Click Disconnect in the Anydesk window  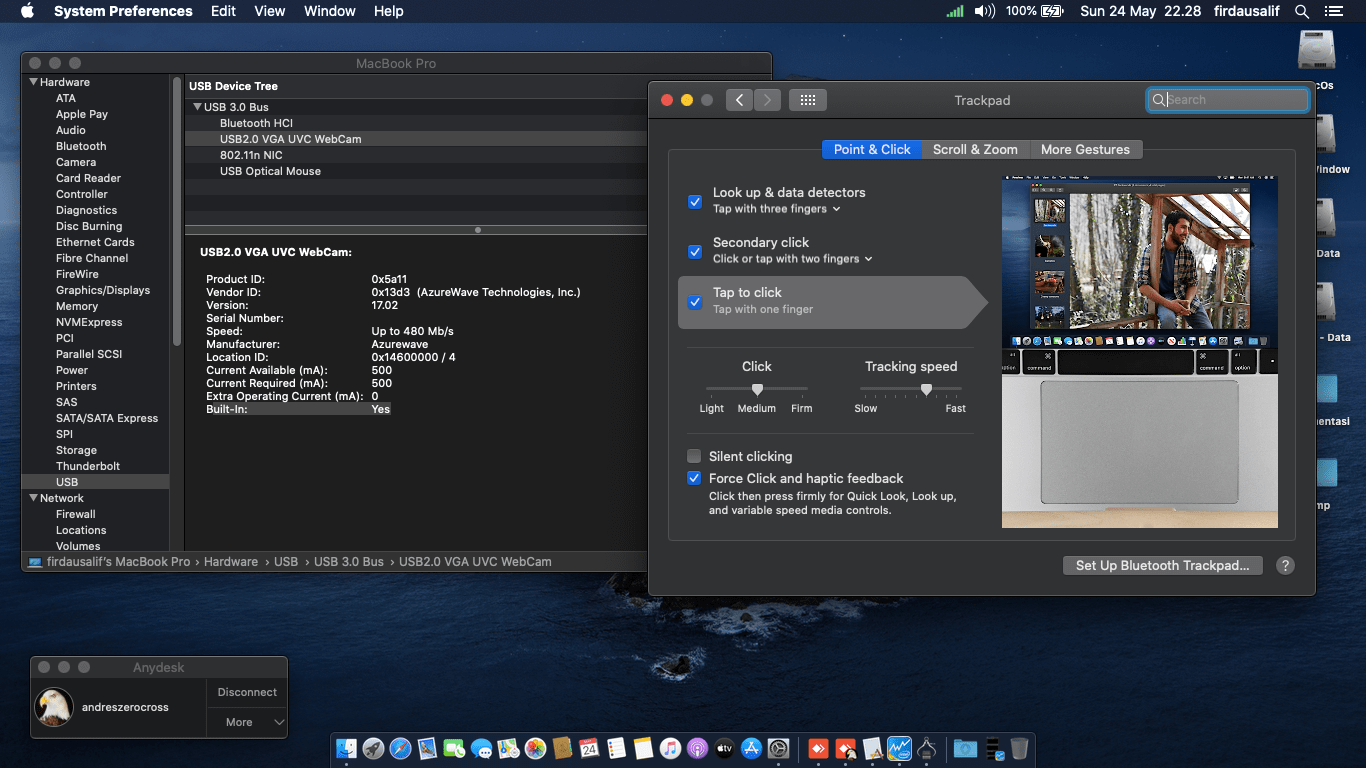tap(246, 691)
